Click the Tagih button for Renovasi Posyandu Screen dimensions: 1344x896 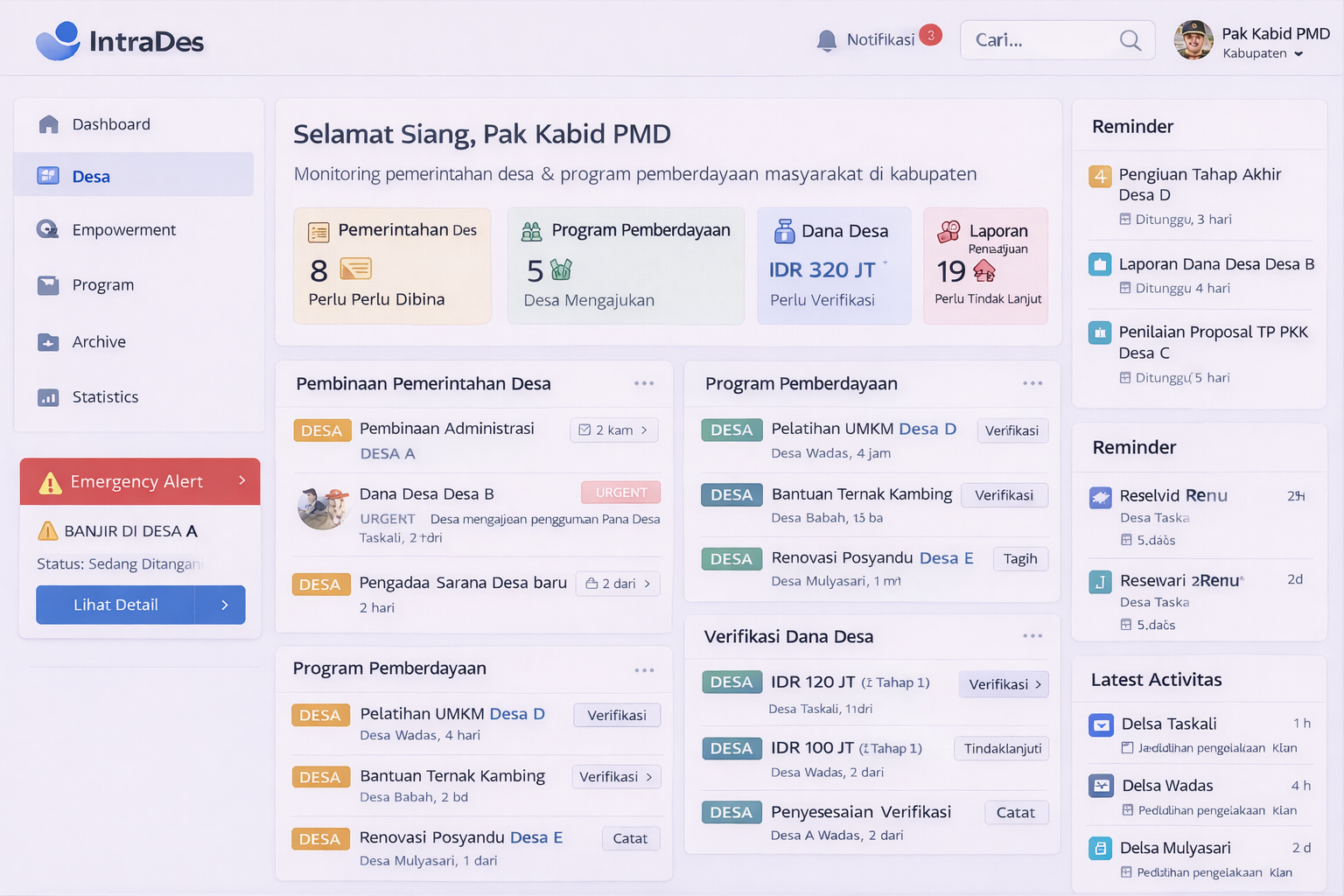[x=1020, y=559]
